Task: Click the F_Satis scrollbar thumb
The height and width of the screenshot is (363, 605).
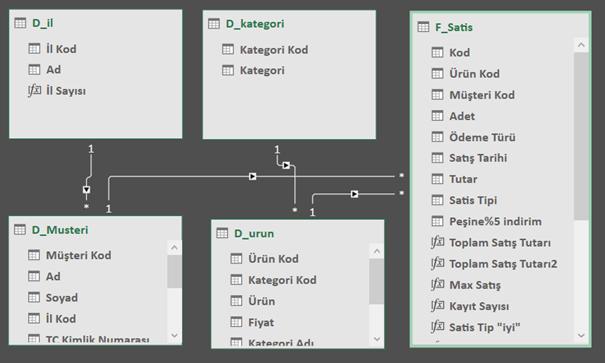Action: tap(581, 137)
